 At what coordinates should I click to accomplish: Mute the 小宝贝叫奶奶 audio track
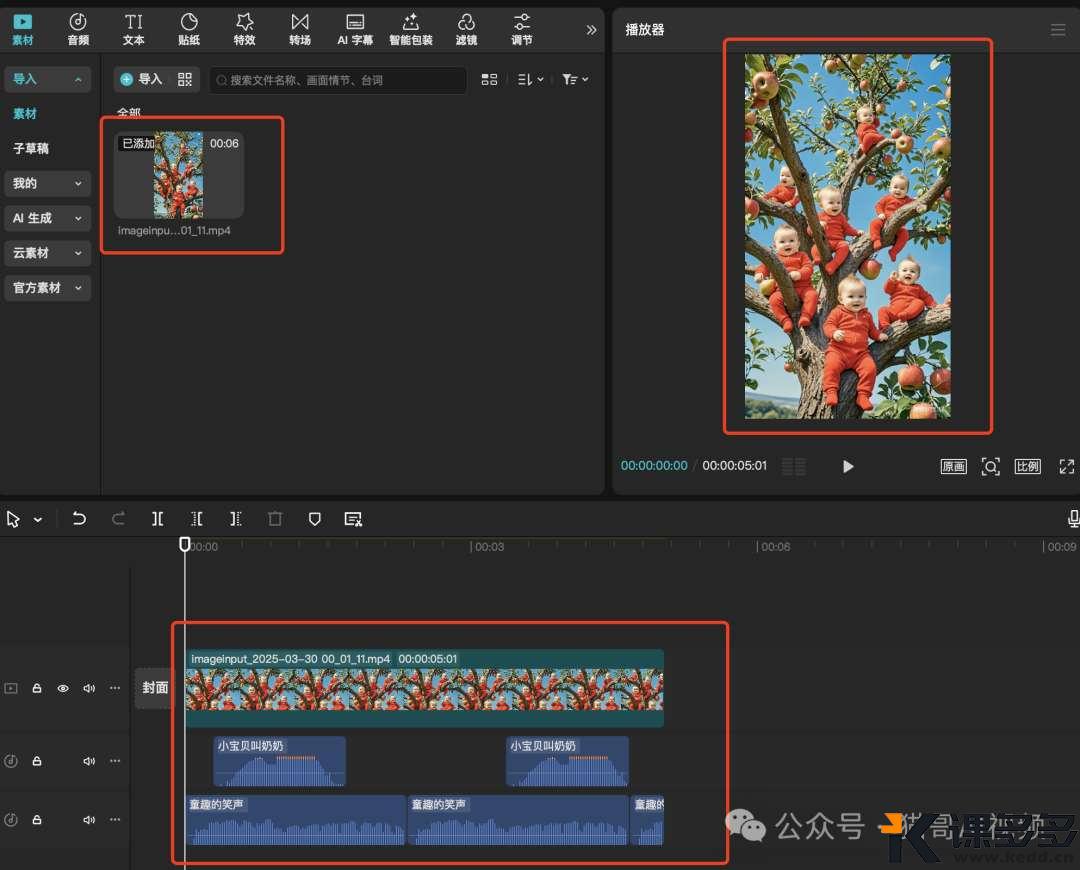[x=89, y=761]
